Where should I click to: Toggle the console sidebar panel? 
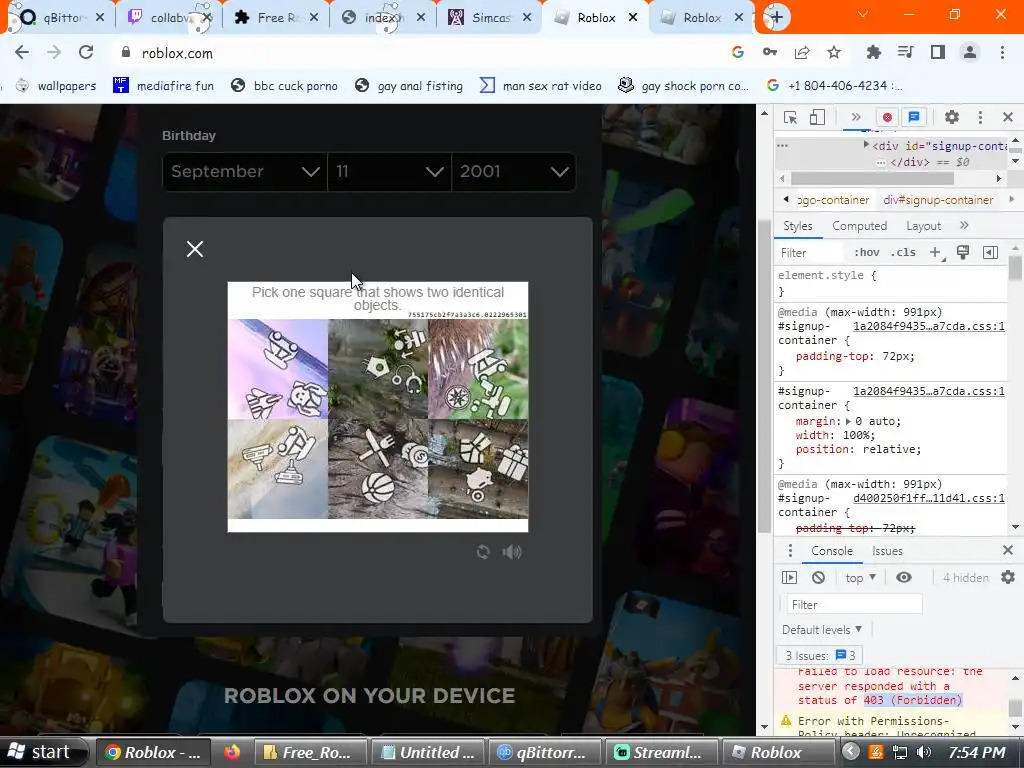tap(790, 577)
